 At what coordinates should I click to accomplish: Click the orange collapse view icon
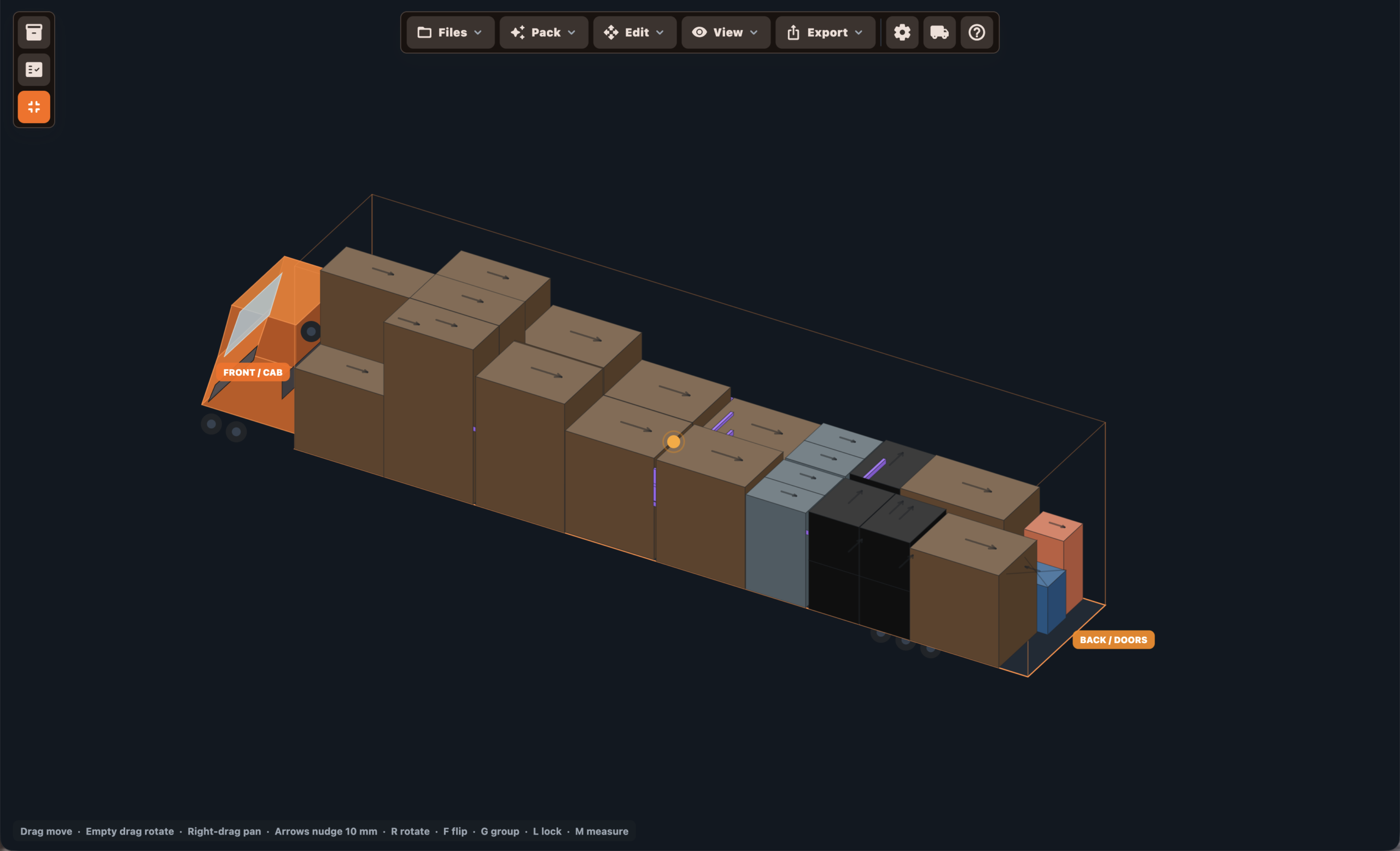click(x=34, y=107)
